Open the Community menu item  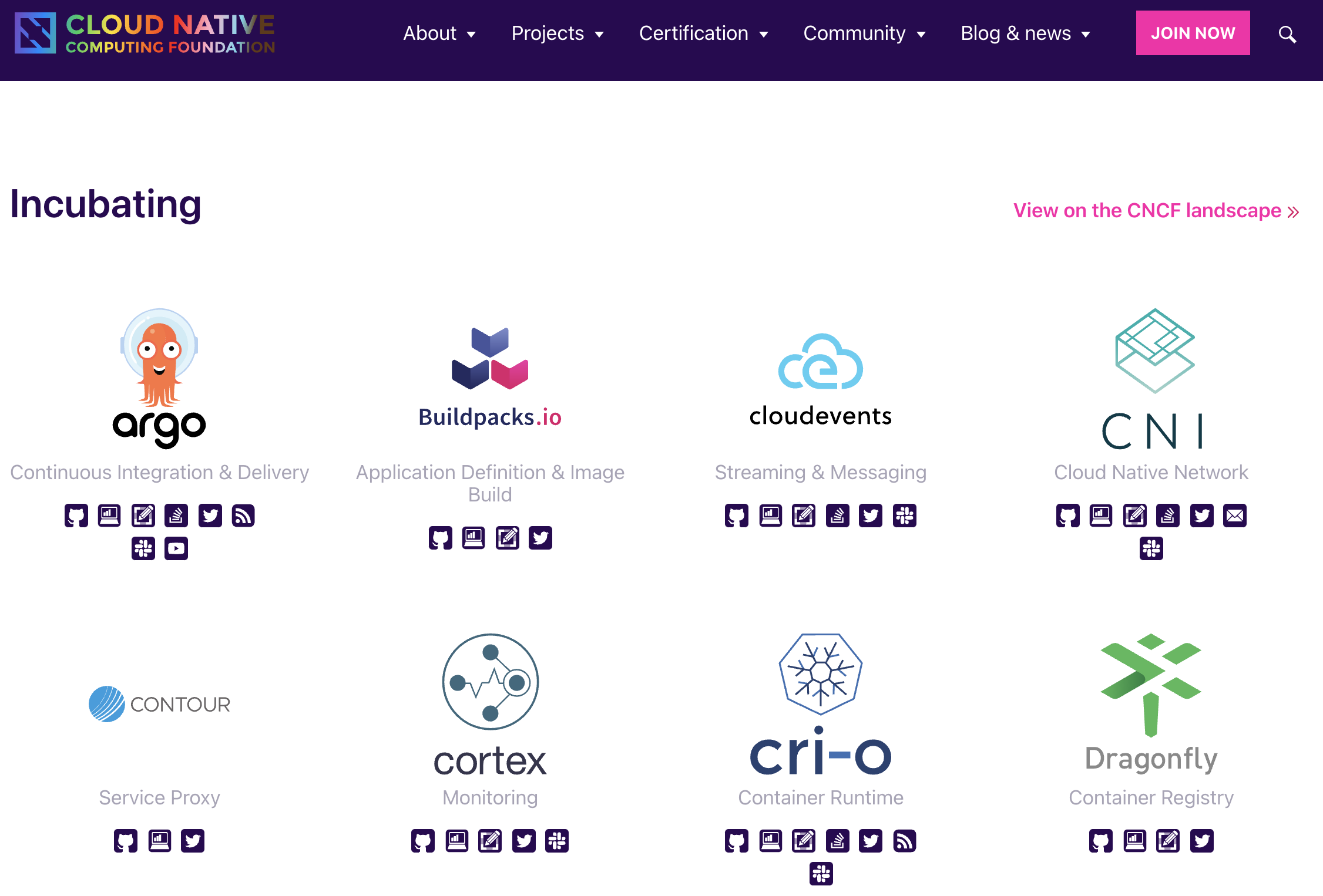point(864,33)
